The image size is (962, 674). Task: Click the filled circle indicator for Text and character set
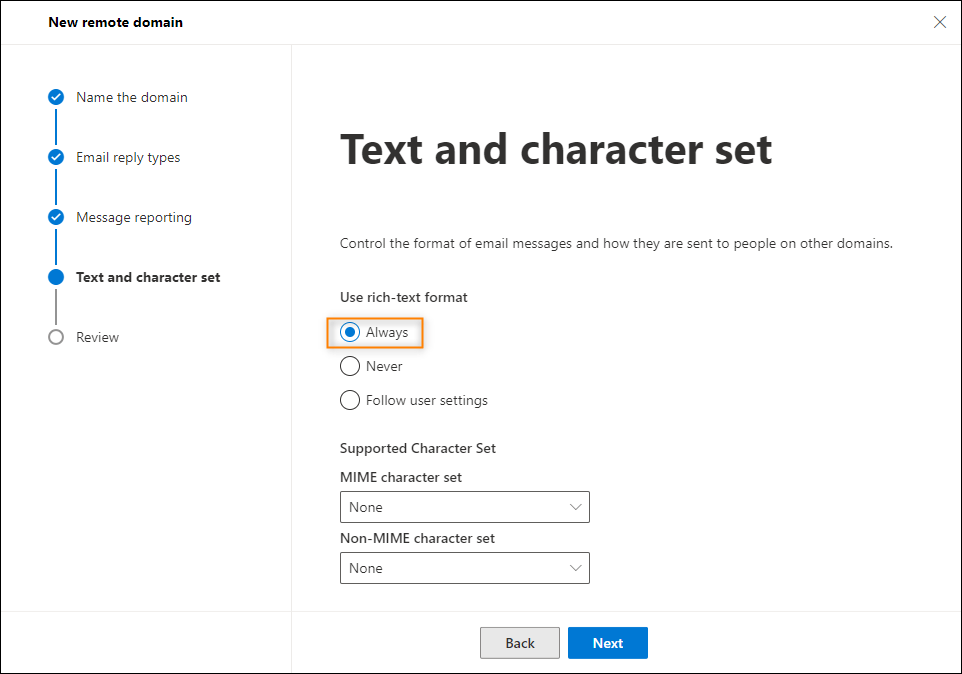click(x=55, y=277)
